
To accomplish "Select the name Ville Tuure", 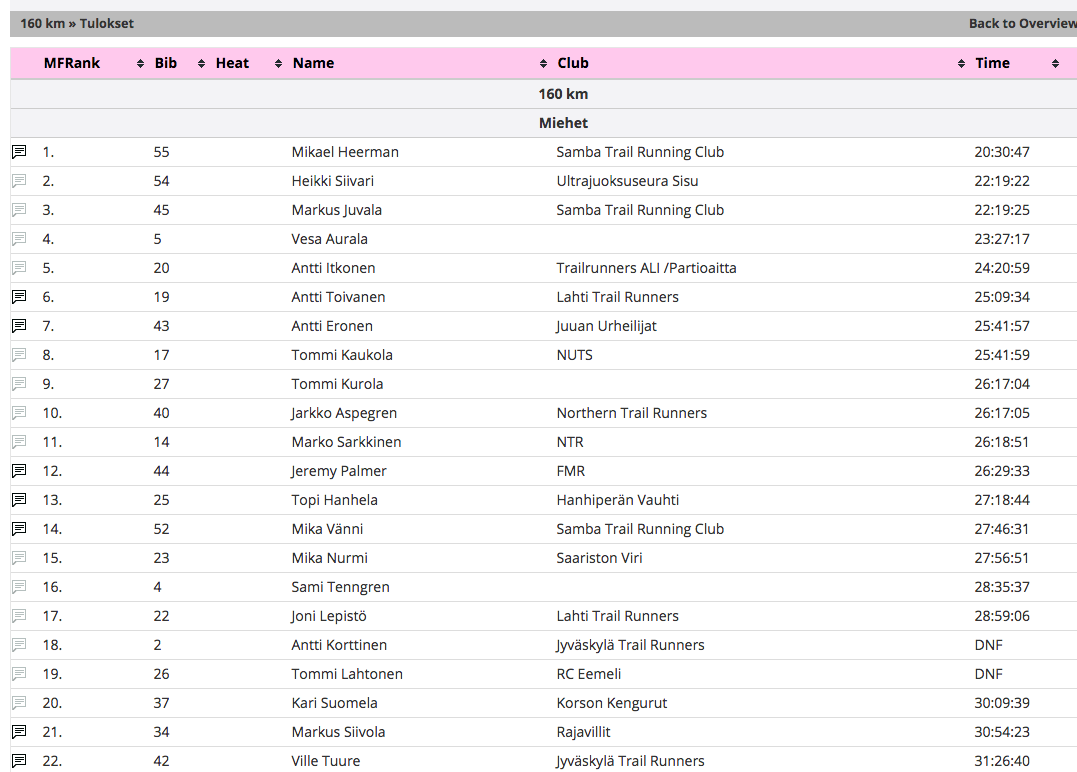I will pos(326,761).
